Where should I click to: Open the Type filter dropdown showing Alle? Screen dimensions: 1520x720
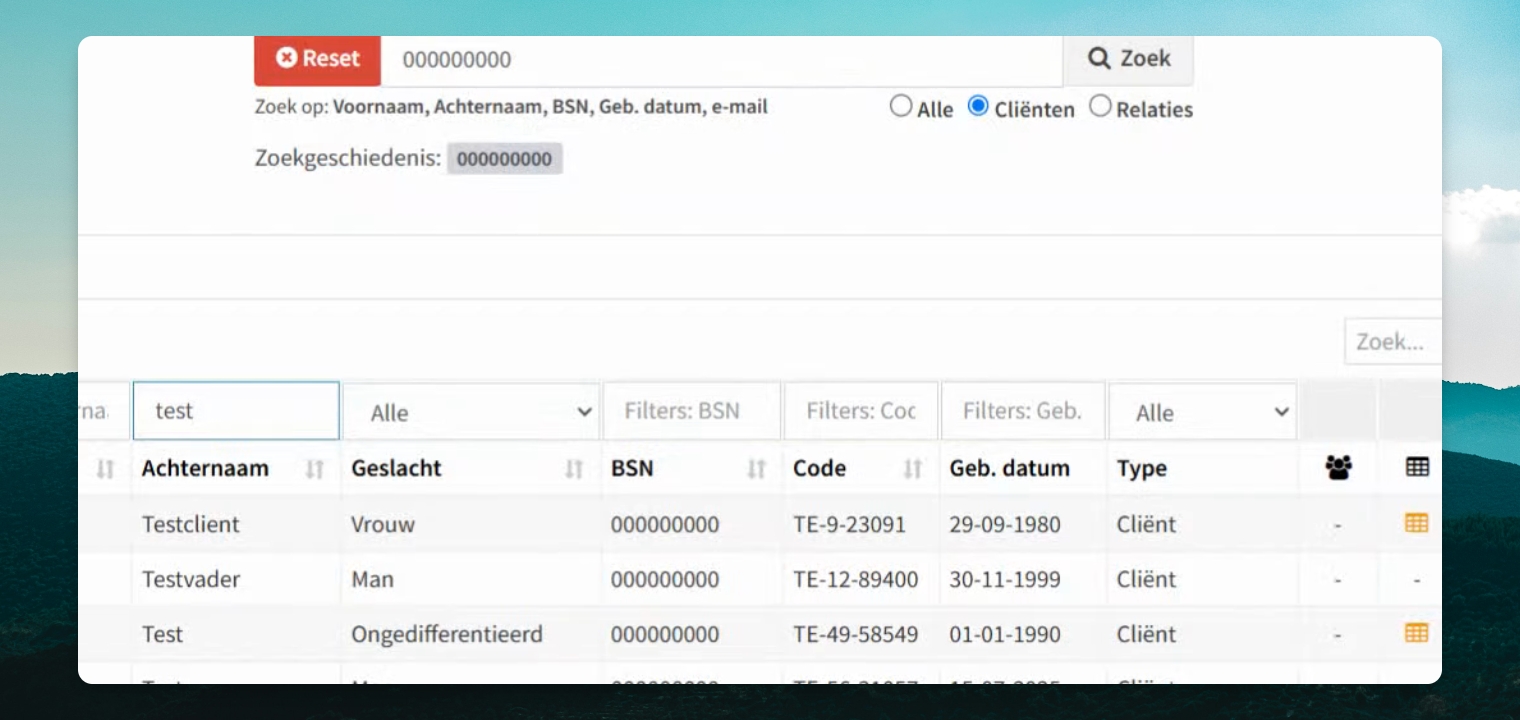pyautogui.click(x=1203, y=412)
